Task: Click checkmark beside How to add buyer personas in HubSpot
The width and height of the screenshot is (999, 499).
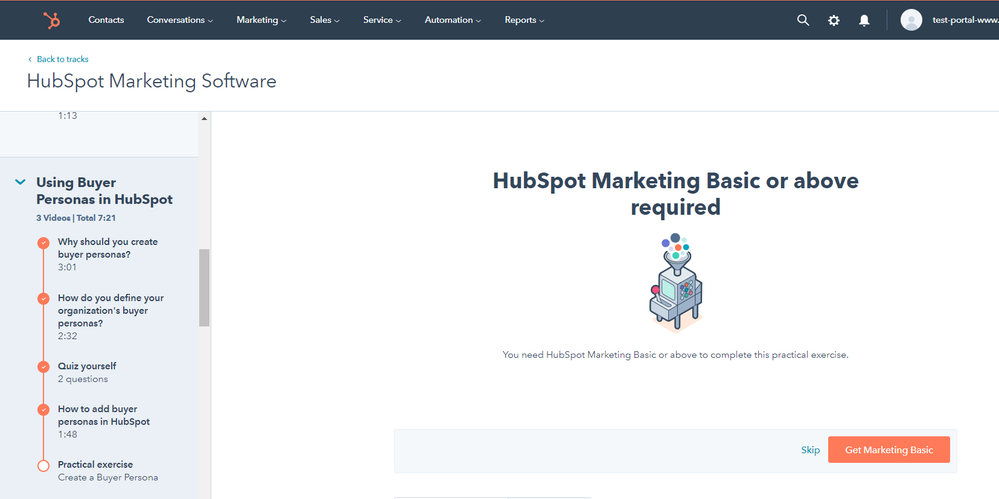Action: point(43,410)
